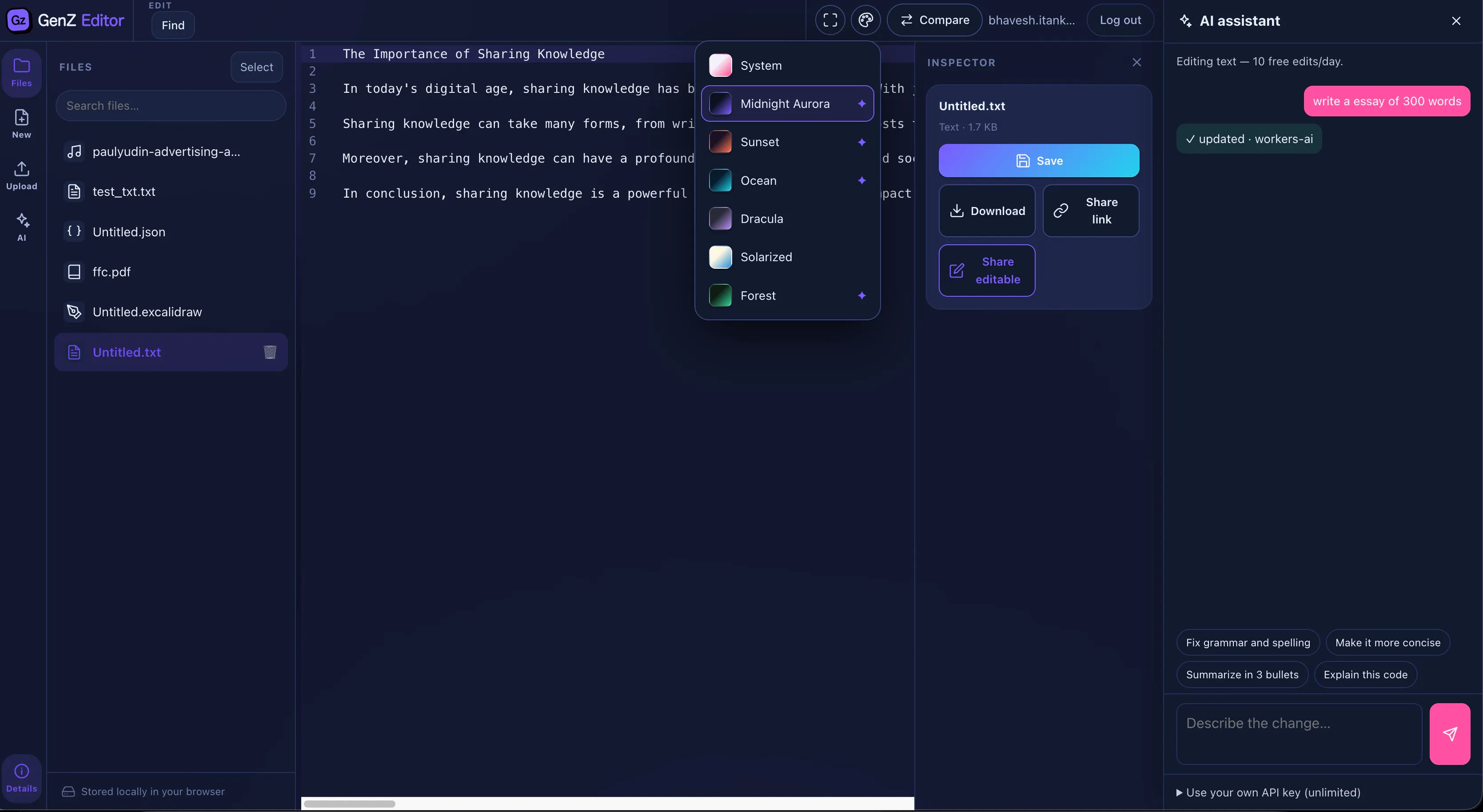
Task: Create a New file from sidebar
Action: coord(21,124)
